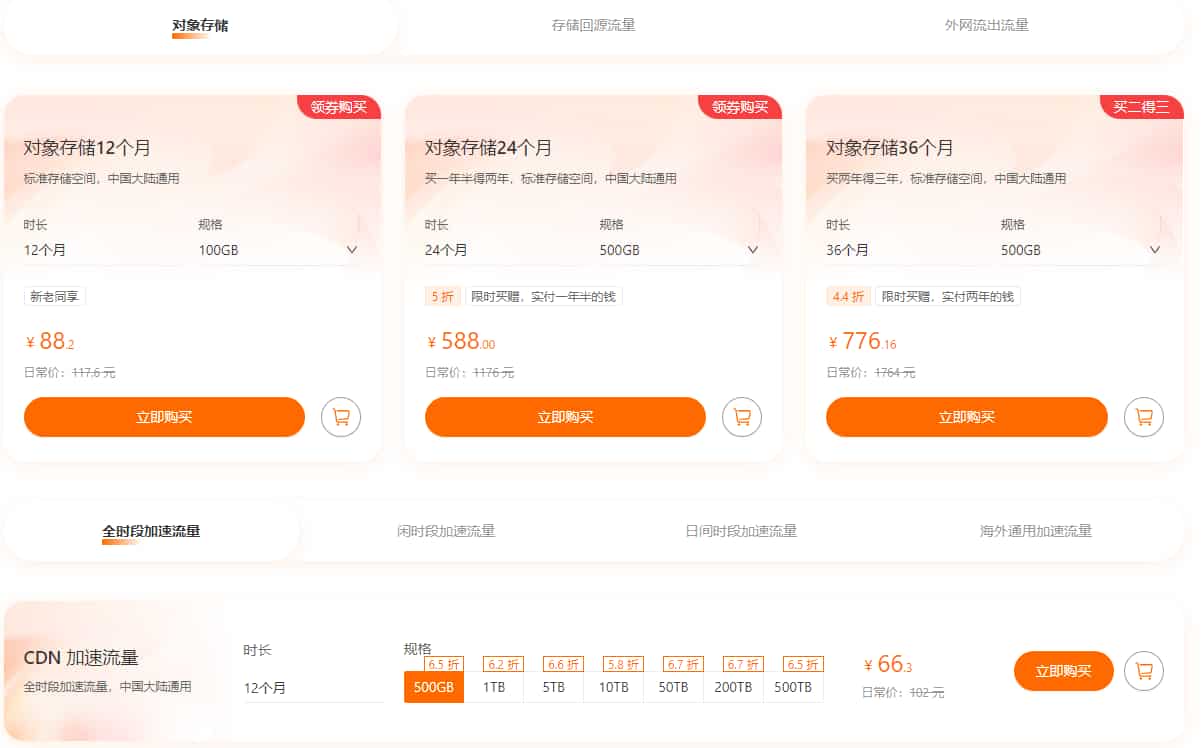This screenshot has width=1203, height=748.
Task: Click 立即购买 on the 12个月 storage card
Action: [x=164, y=417]
